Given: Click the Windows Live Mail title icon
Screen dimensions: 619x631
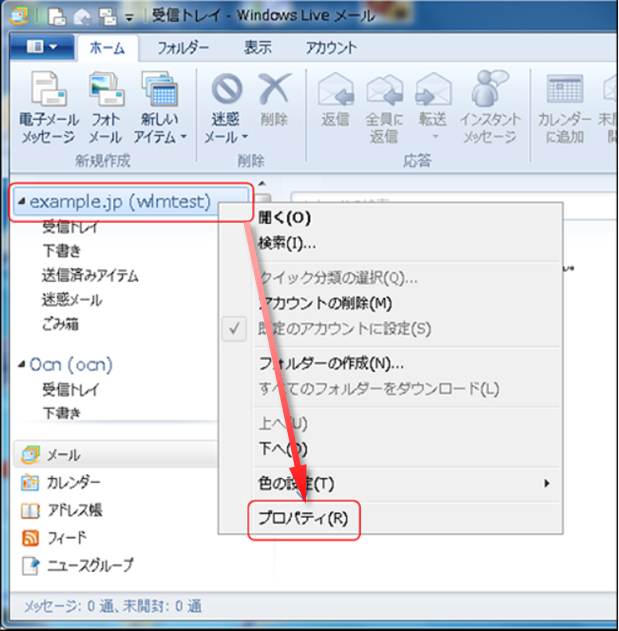Looking at the screenshot, I should pos(19,16).
